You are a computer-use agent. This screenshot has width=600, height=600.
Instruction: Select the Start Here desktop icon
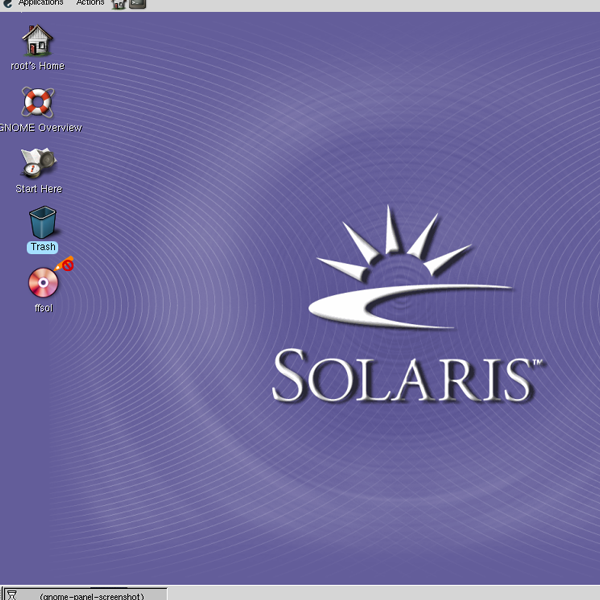click(x=38, y=163)
